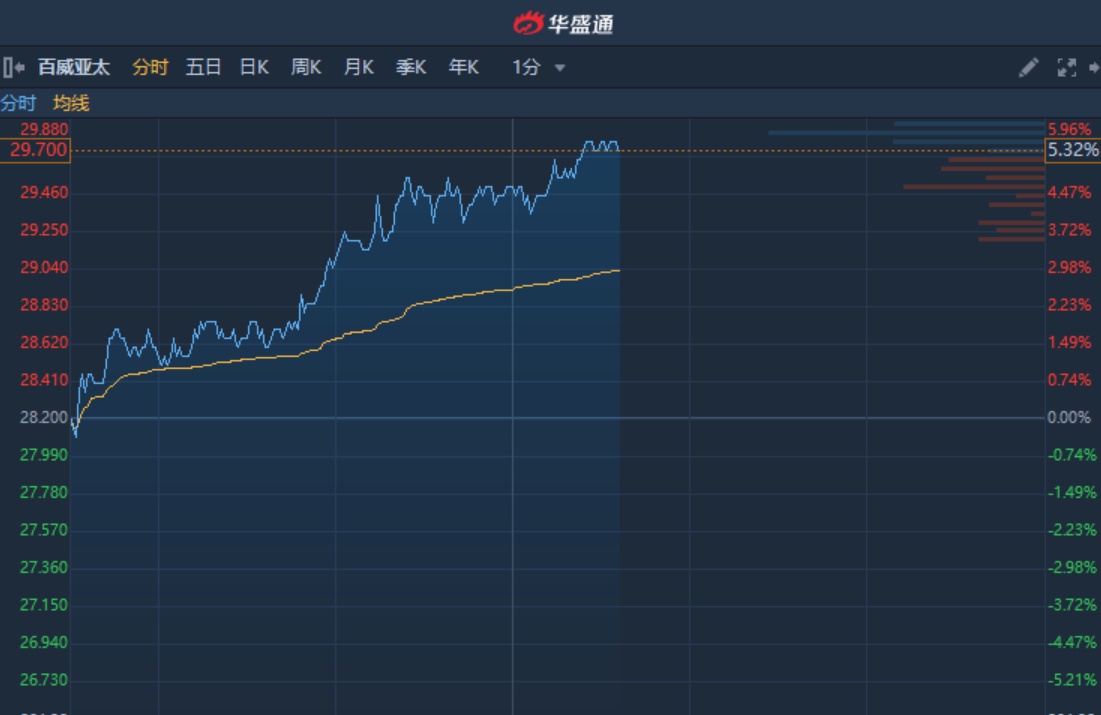Click the fullscreen expand chart icon

pos(1067,68)
